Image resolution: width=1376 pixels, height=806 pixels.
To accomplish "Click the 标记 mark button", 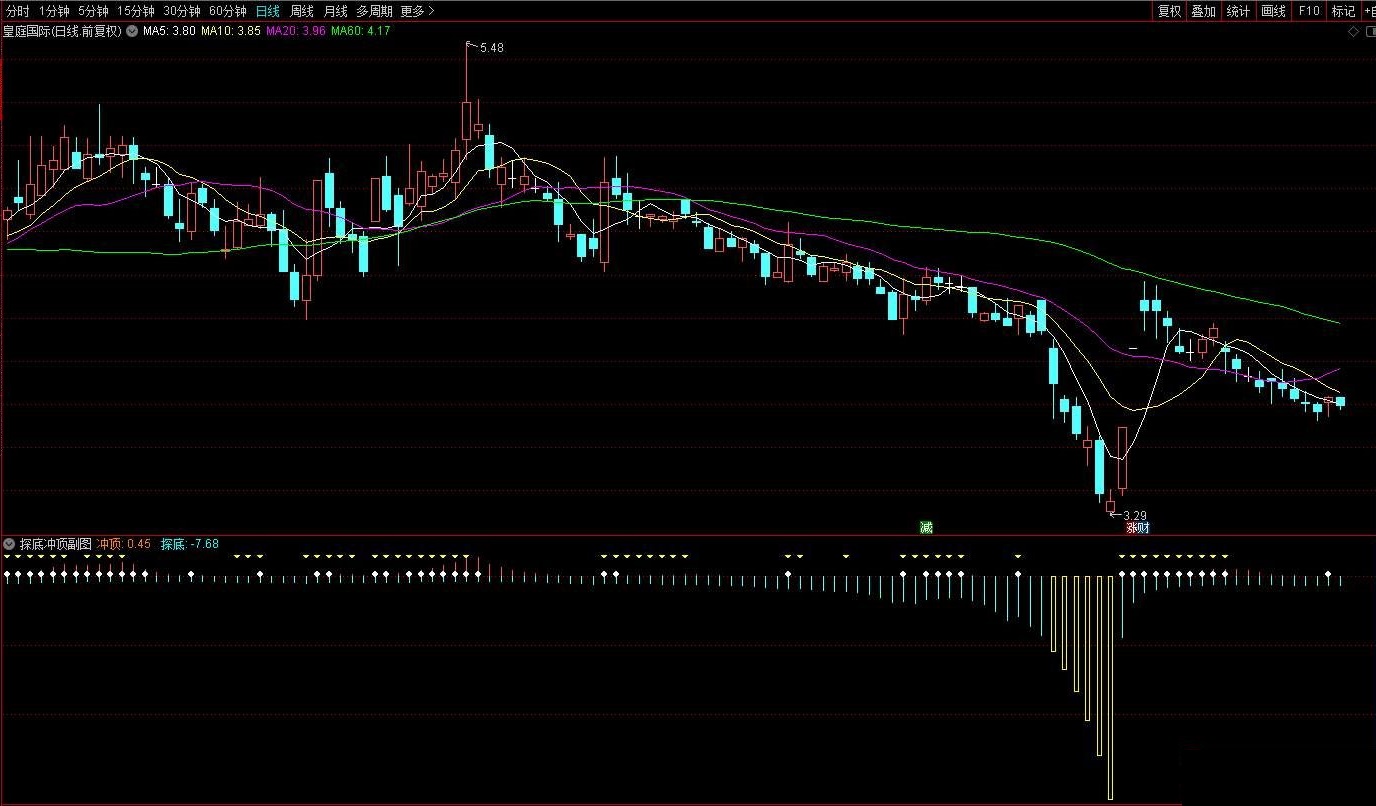I will pos(1343,11).
